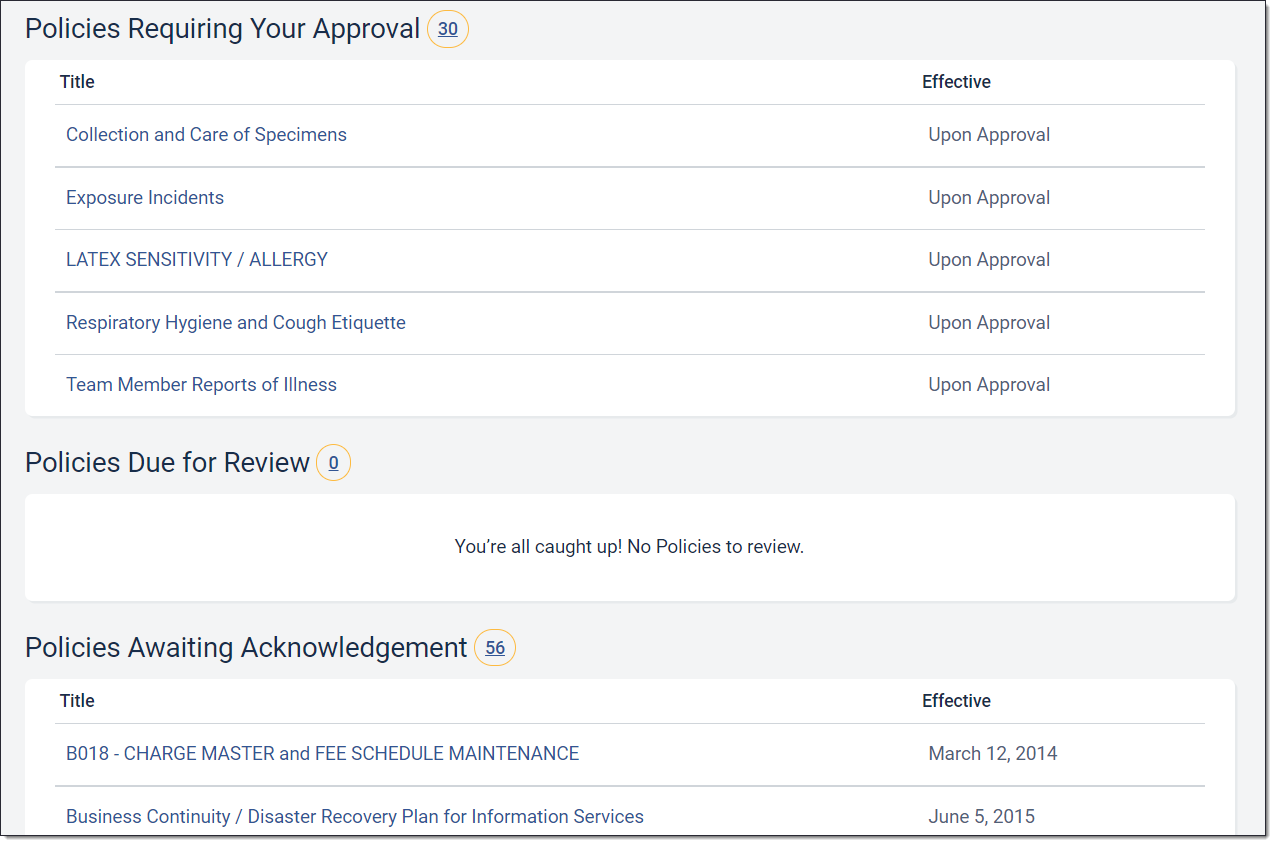Click Title column header in acknowledgement table
The height and width of the screenshot is (844, 1274).
pyautogui.click(x=77, y=701)
